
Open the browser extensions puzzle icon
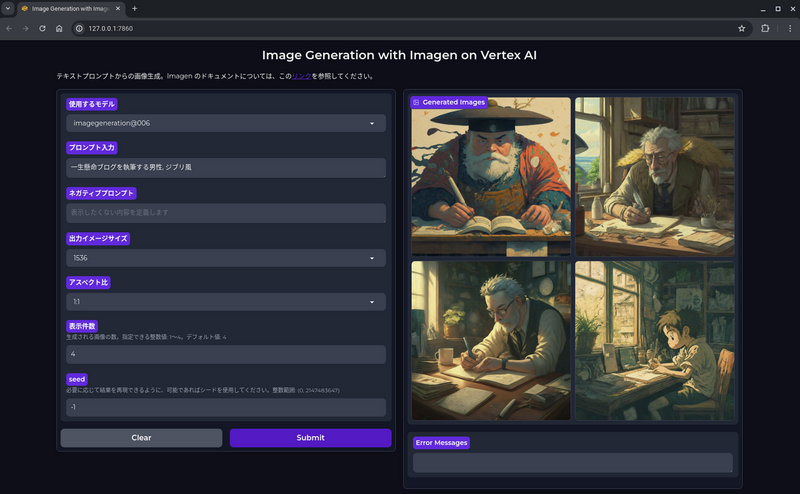(765, 29)
